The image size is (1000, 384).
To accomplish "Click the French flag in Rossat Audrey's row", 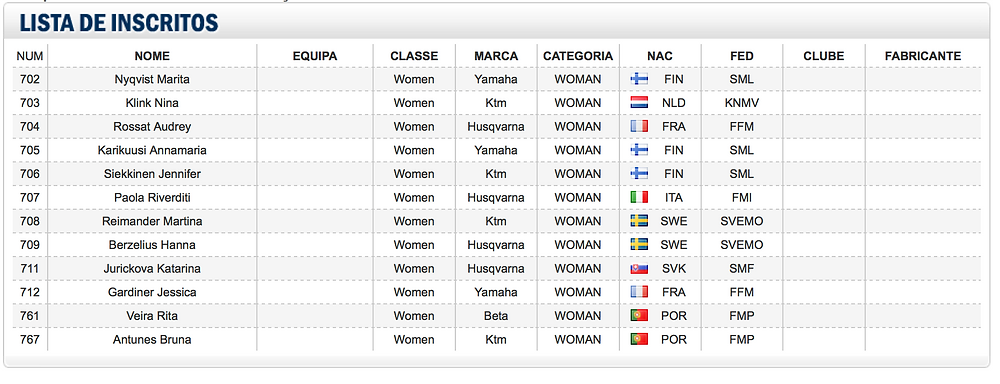I will point(639,126).
